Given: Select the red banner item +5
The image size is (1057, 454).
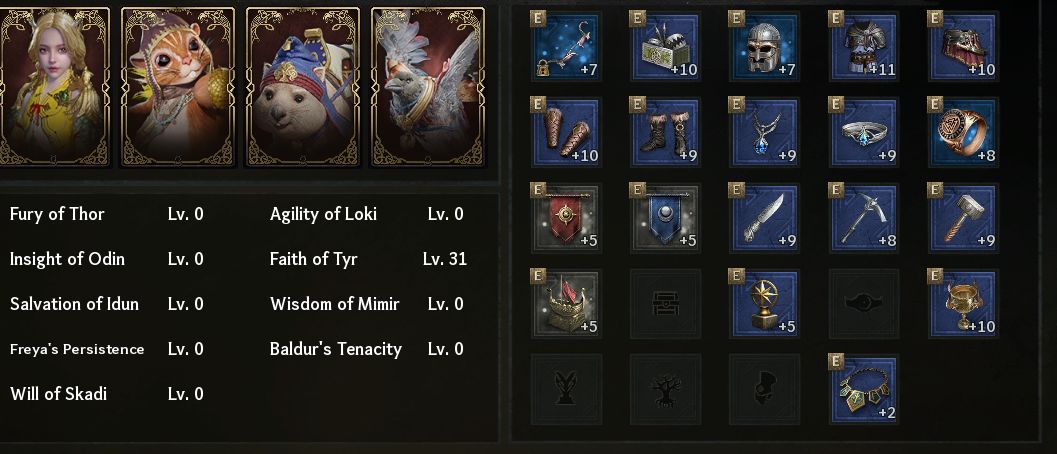Looking at the screenshot, I should [566, 218].
